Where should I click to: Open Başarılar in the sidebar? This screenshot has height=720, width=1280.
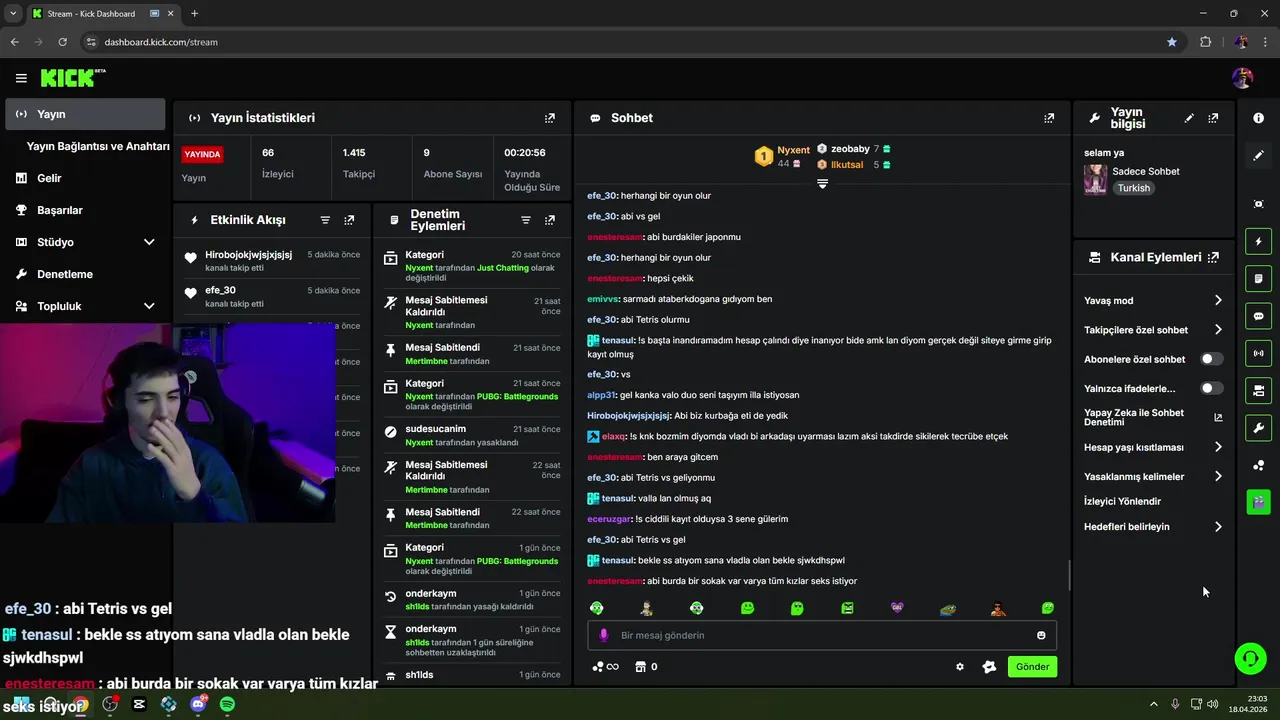(x=85, y=210)
